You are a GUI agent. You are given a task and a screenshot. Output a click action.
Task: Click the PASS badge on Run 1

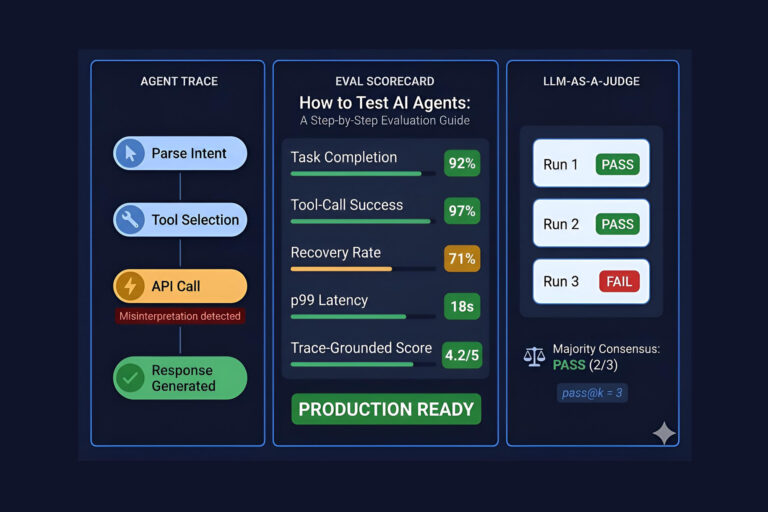(x=617, y=164)
